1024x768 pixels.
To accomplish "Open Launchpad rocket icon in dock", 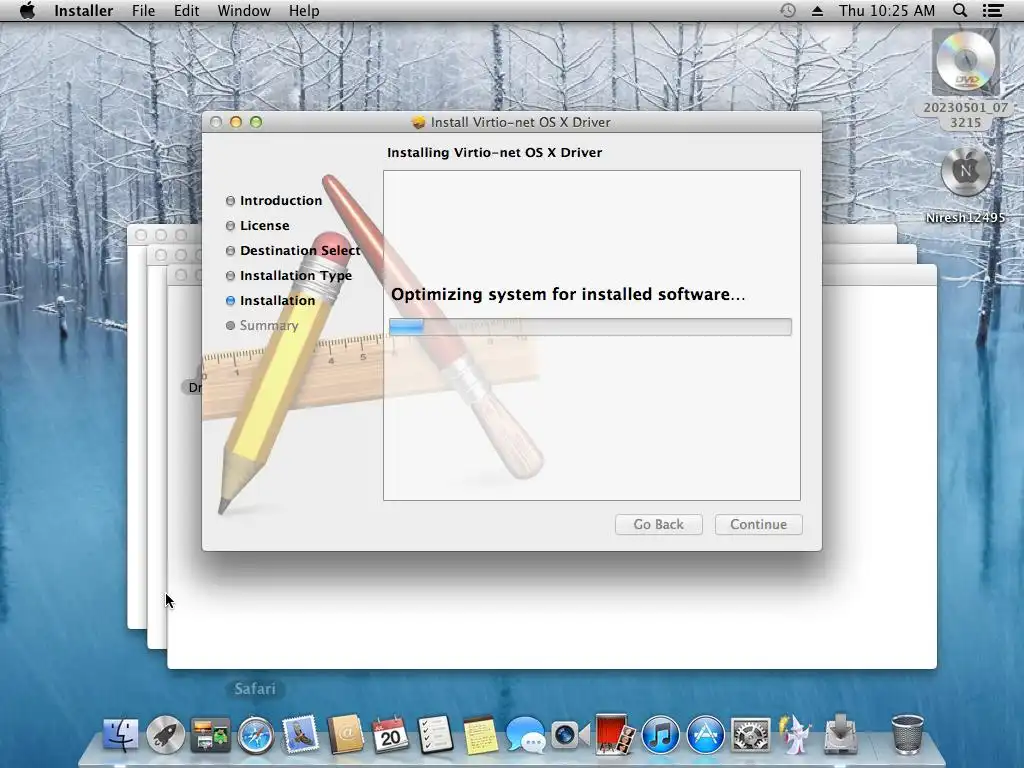I will [165, 735].
